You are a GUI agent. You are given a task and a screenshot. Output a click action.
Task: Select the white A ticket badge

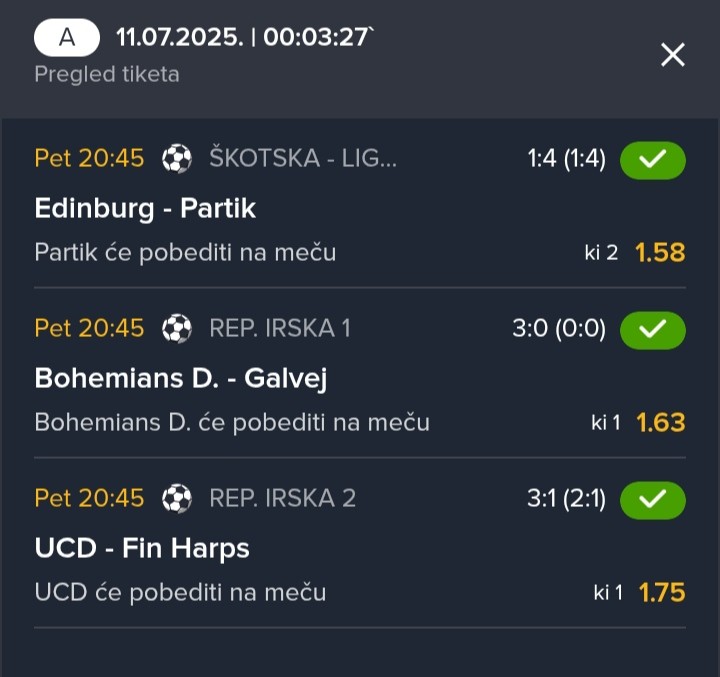pos(67,37)
